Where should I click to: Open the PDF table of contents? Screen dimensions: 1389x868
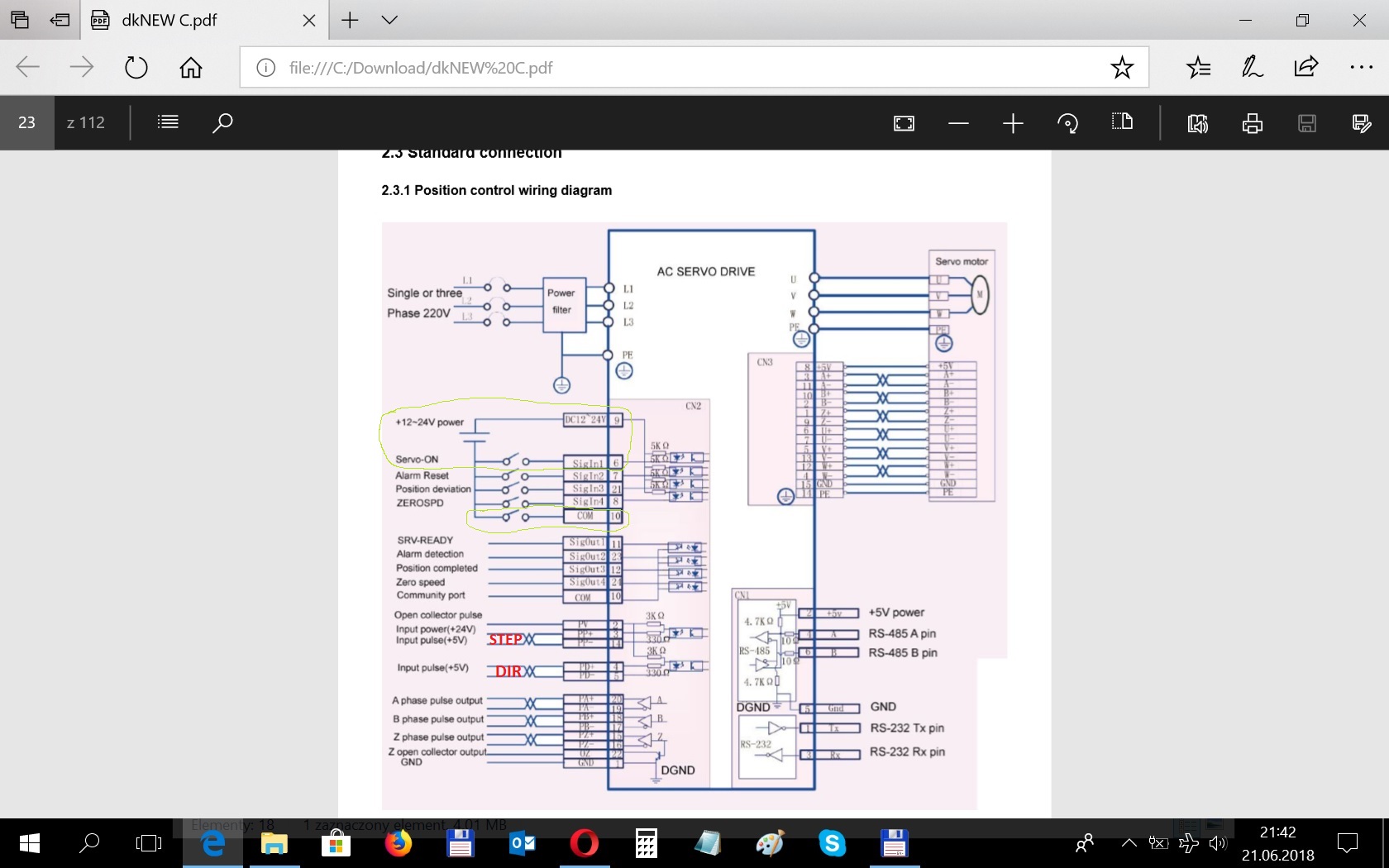tap(168, 122)
